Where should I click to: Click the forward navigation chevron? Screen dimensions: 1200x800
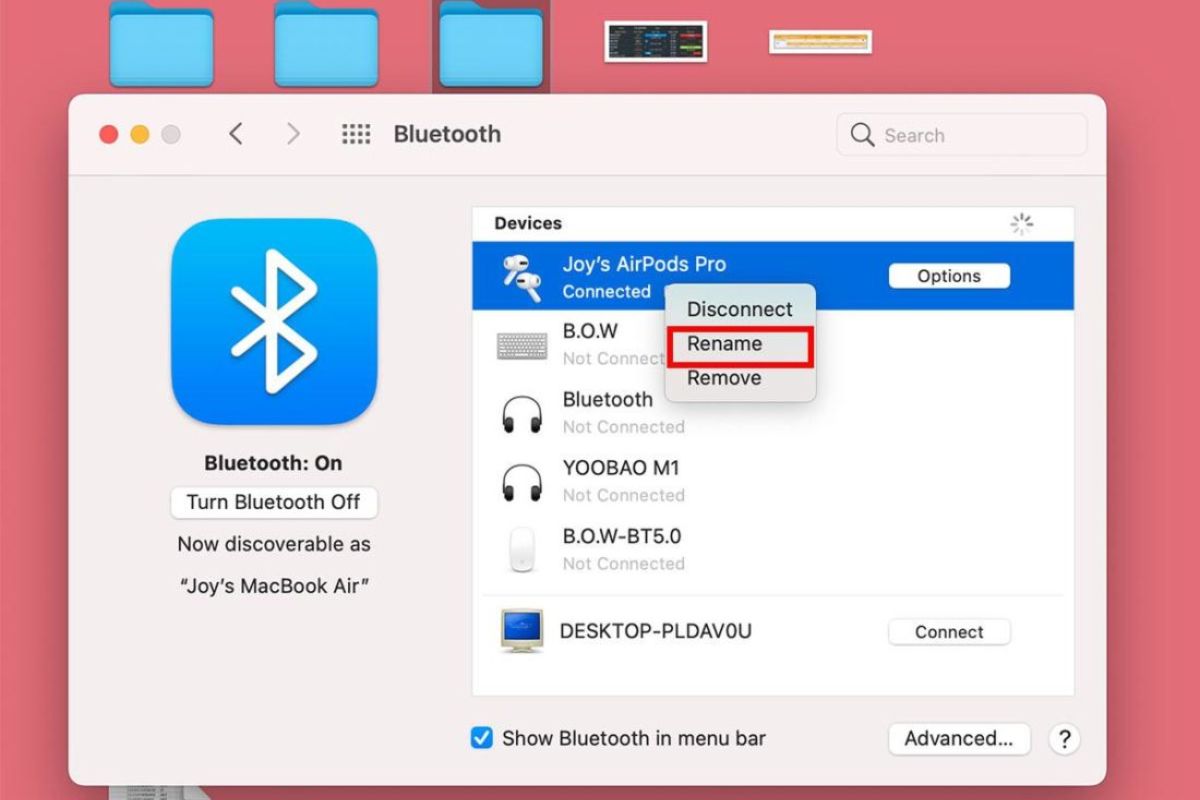(x=295, y=133)
